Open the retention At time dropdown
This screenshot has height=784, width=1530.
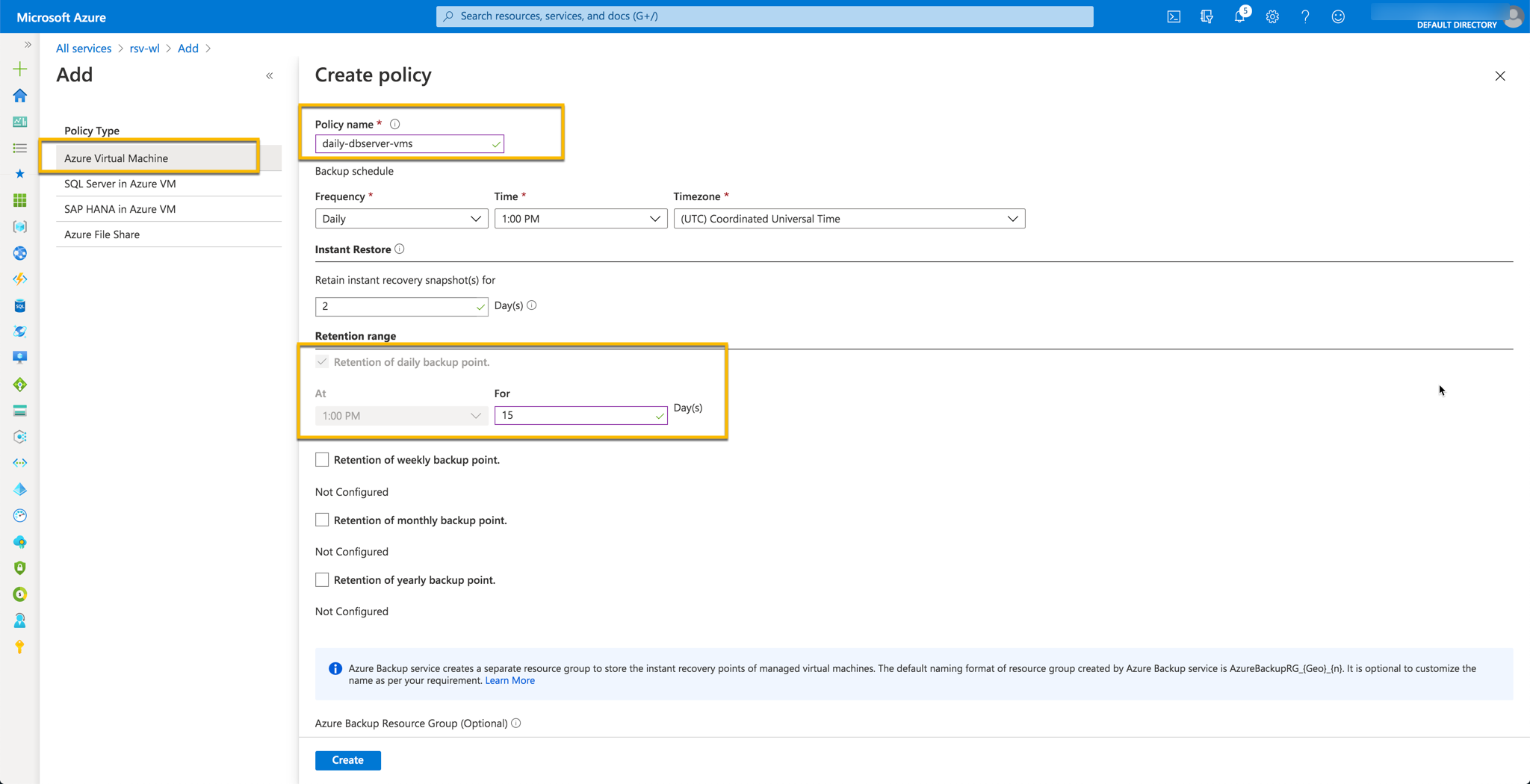click(x=401, y=415)
